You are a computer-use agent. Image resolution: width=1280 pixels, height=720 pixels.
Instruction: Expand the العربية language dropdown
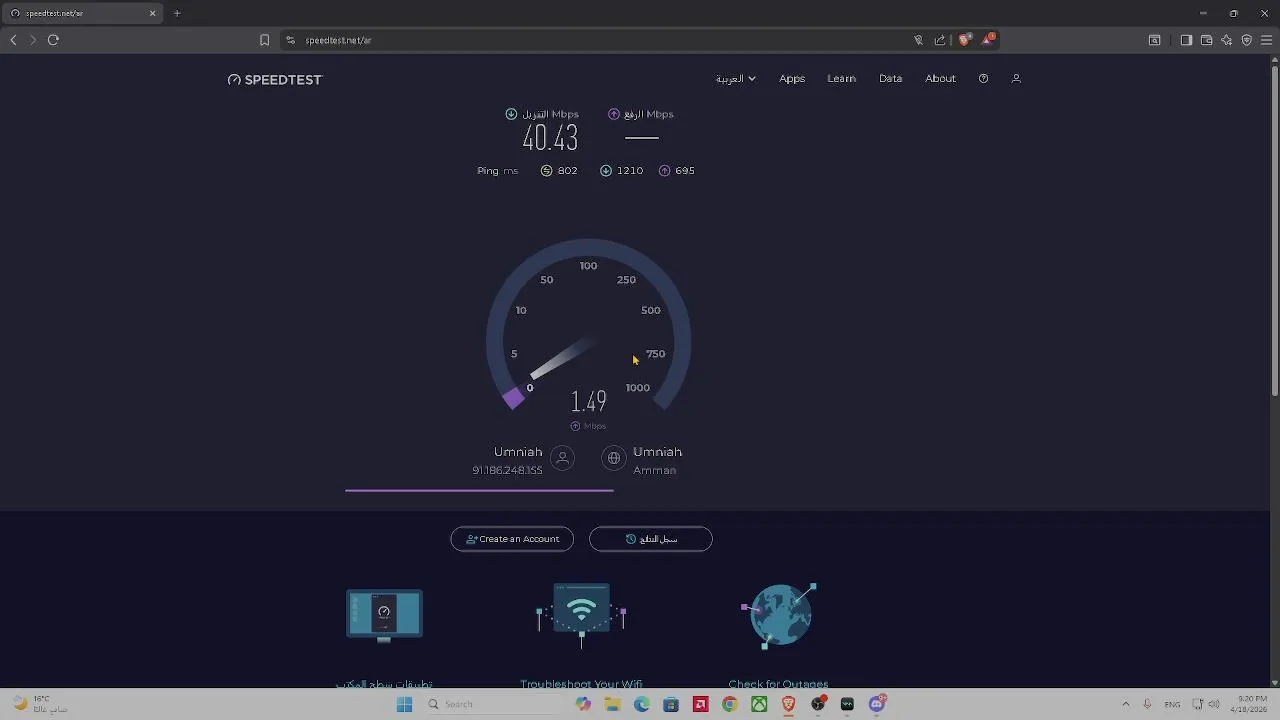coord(736,78)
